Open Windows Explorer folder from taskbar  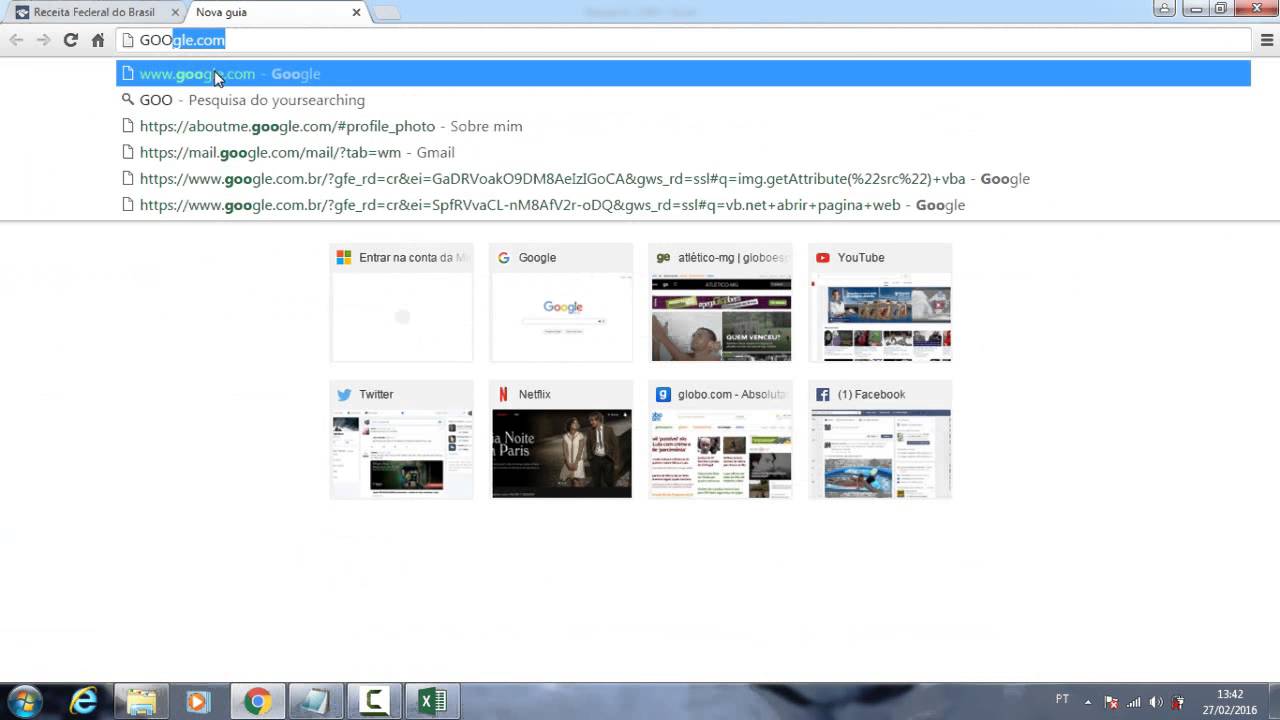click(x=141, y=702)
